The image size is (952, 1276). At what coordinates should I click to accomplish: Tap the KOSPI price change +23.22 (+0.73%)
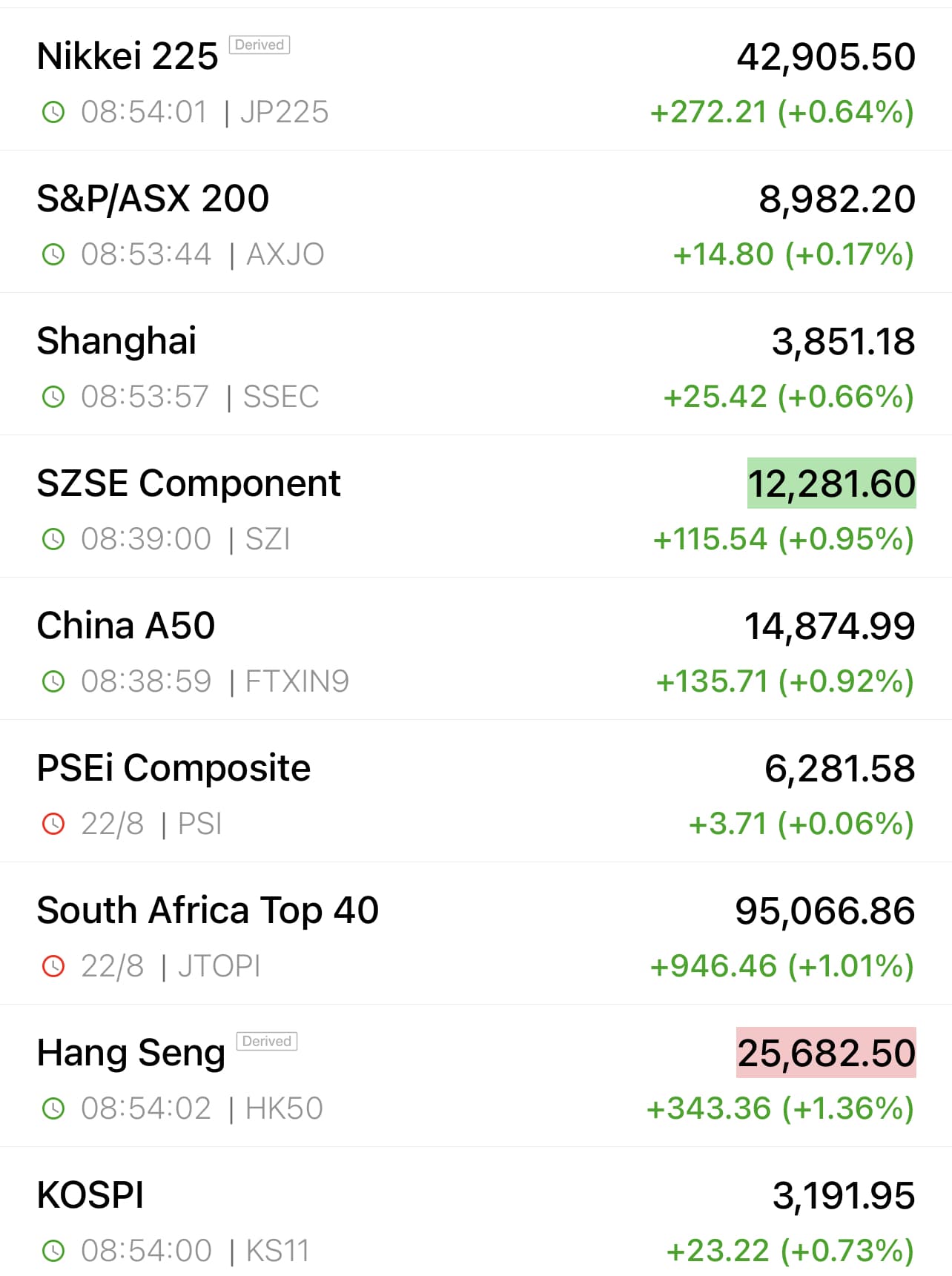coord(790,1251)
